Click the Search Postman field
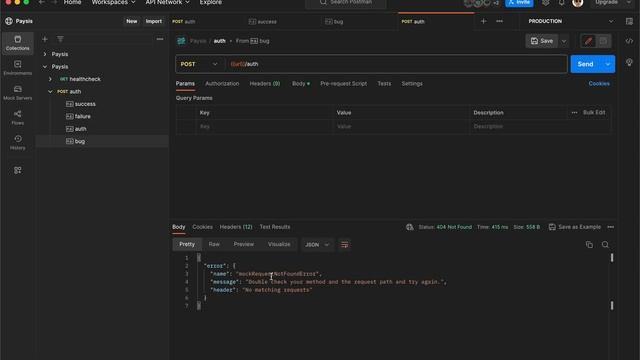The height and width of the screenshot is (360, 640). pyautogui.click(x=346, y=2)
